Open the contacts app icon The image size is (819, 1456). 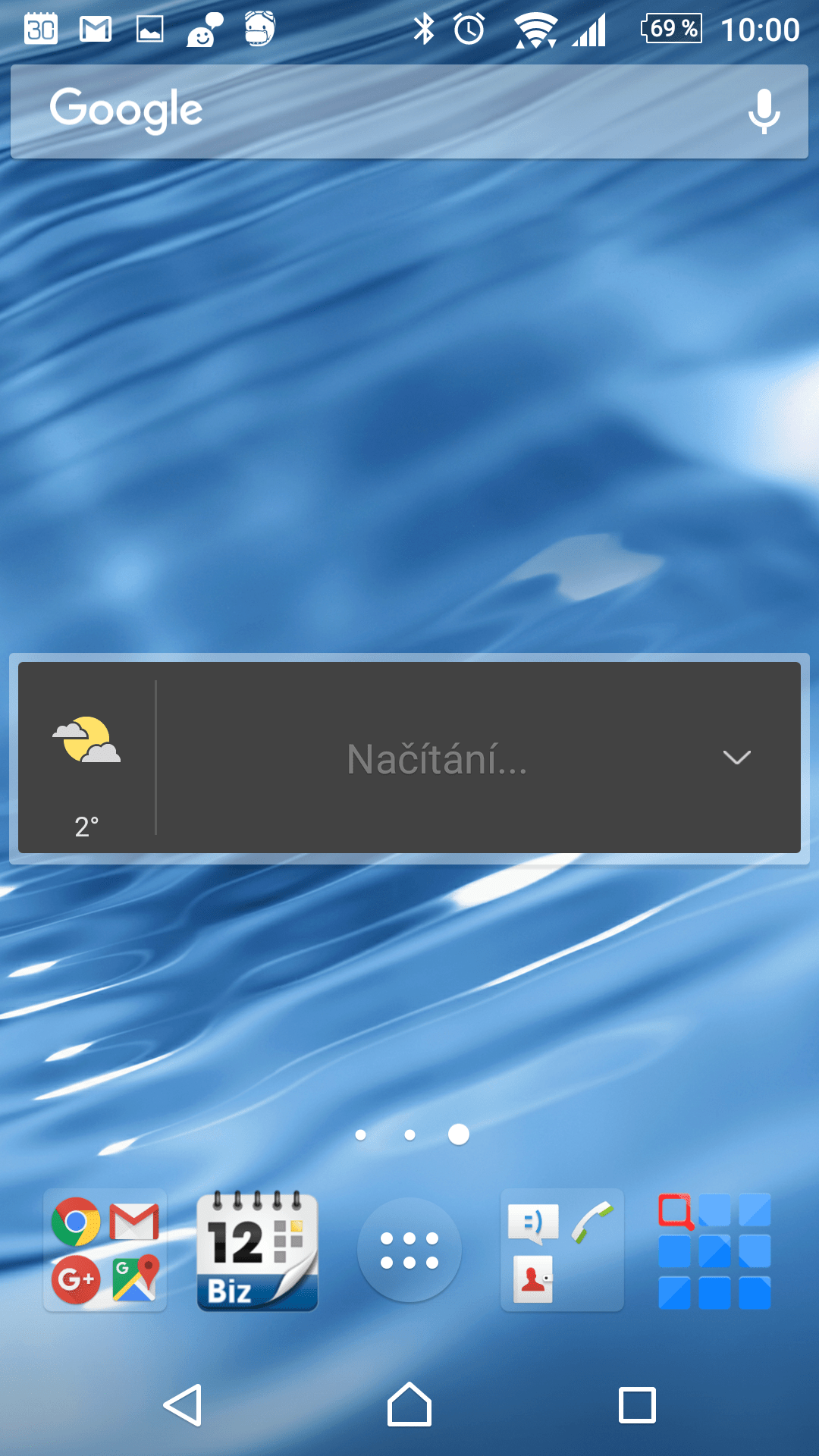point(533,1279)
